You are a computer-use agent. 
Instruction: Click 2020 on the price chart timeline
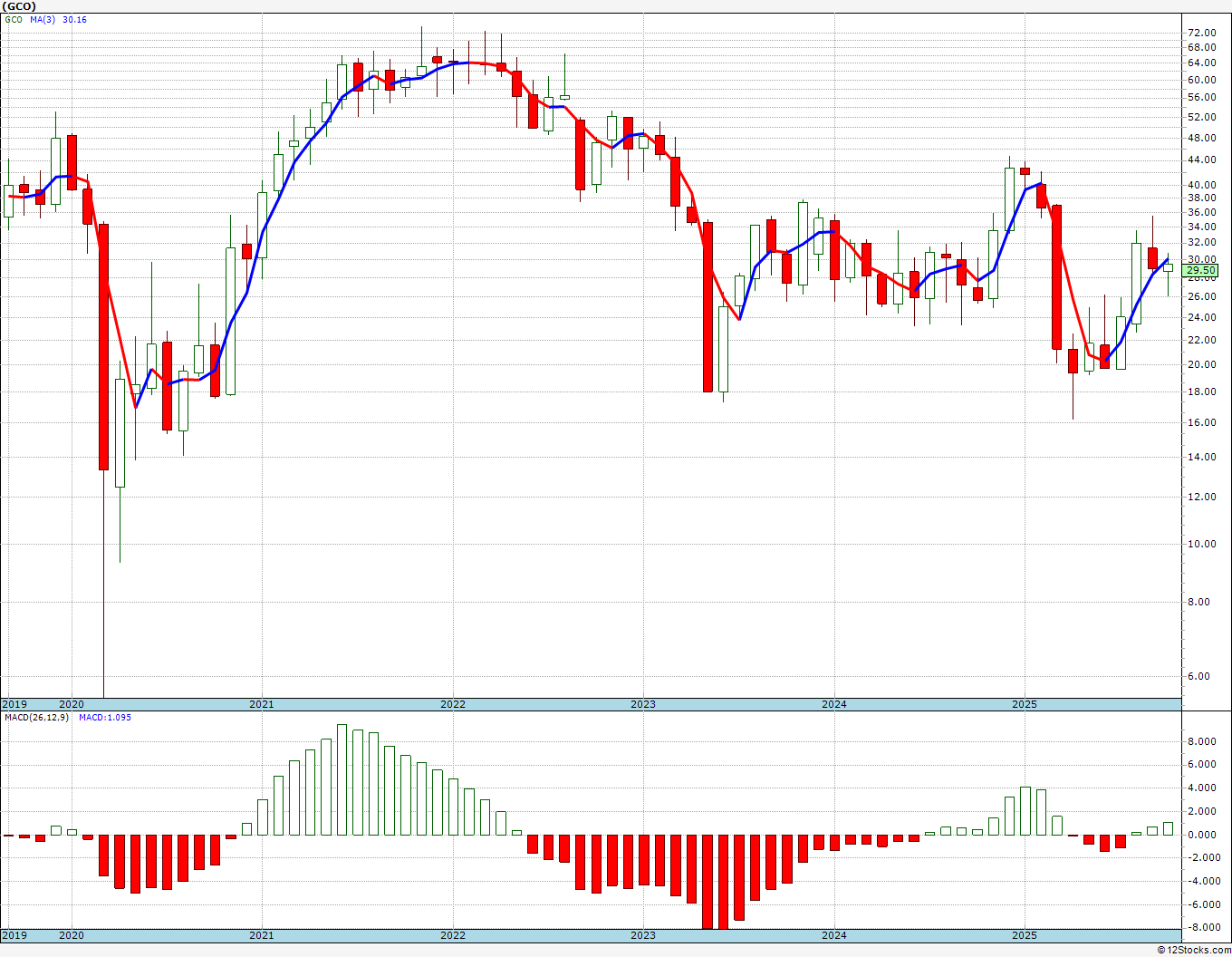click(71, 704)
